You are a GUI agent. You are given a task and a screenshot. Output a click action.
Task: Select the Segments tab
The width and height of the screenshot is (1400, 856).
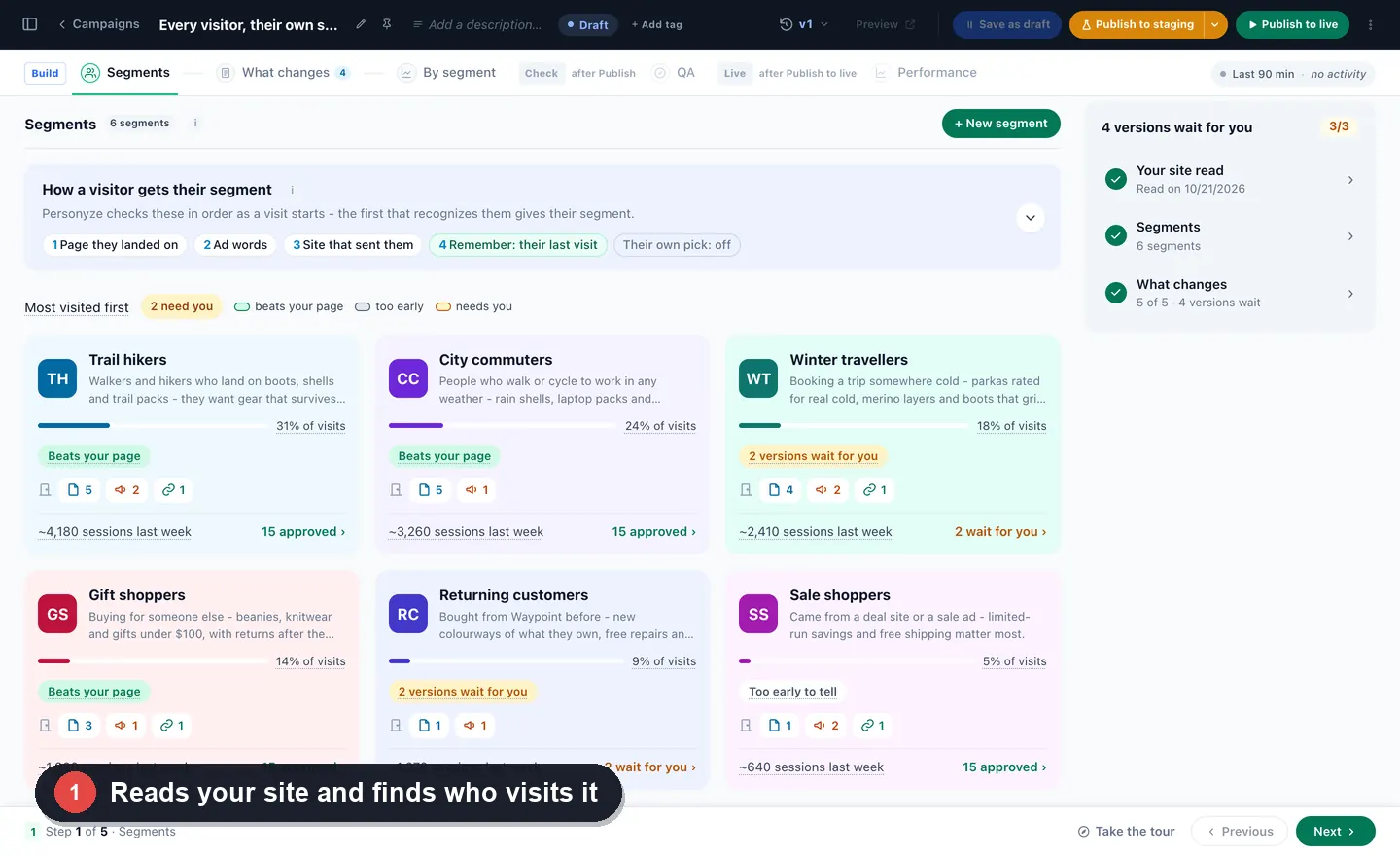point(125,73)
